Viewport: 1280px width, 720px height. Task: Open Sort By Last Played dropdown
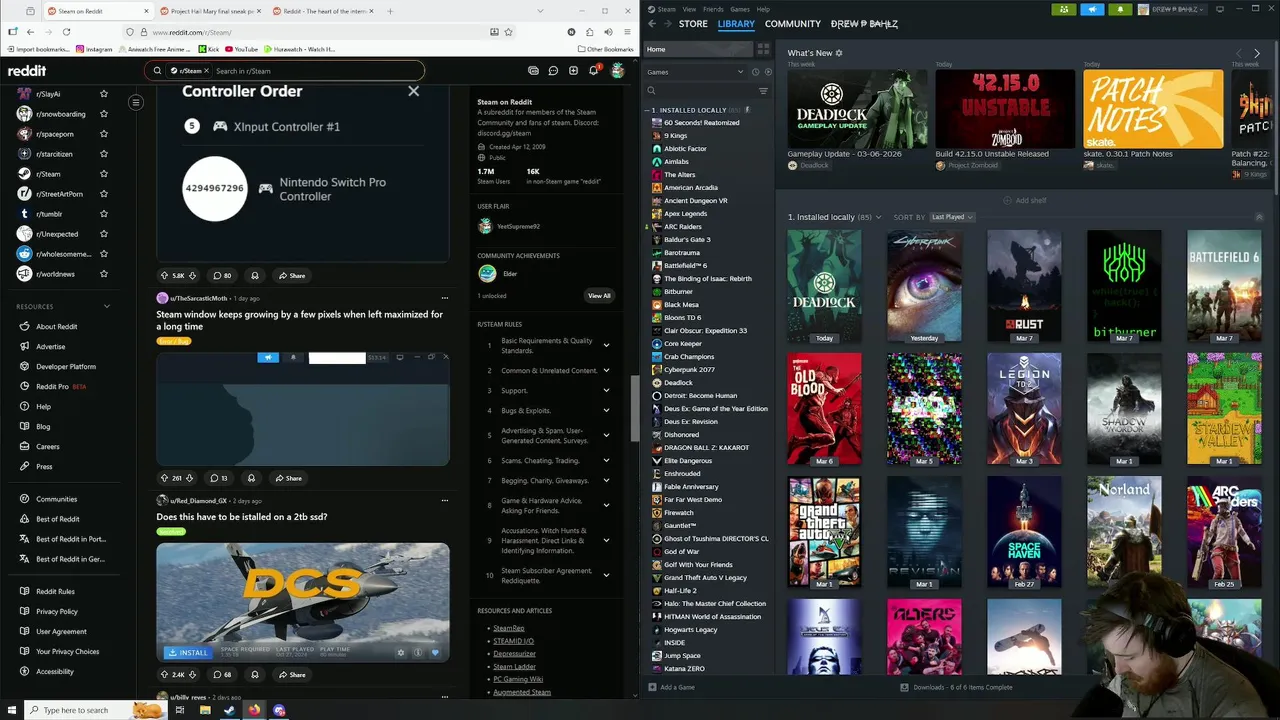click(x=952, y=217)
